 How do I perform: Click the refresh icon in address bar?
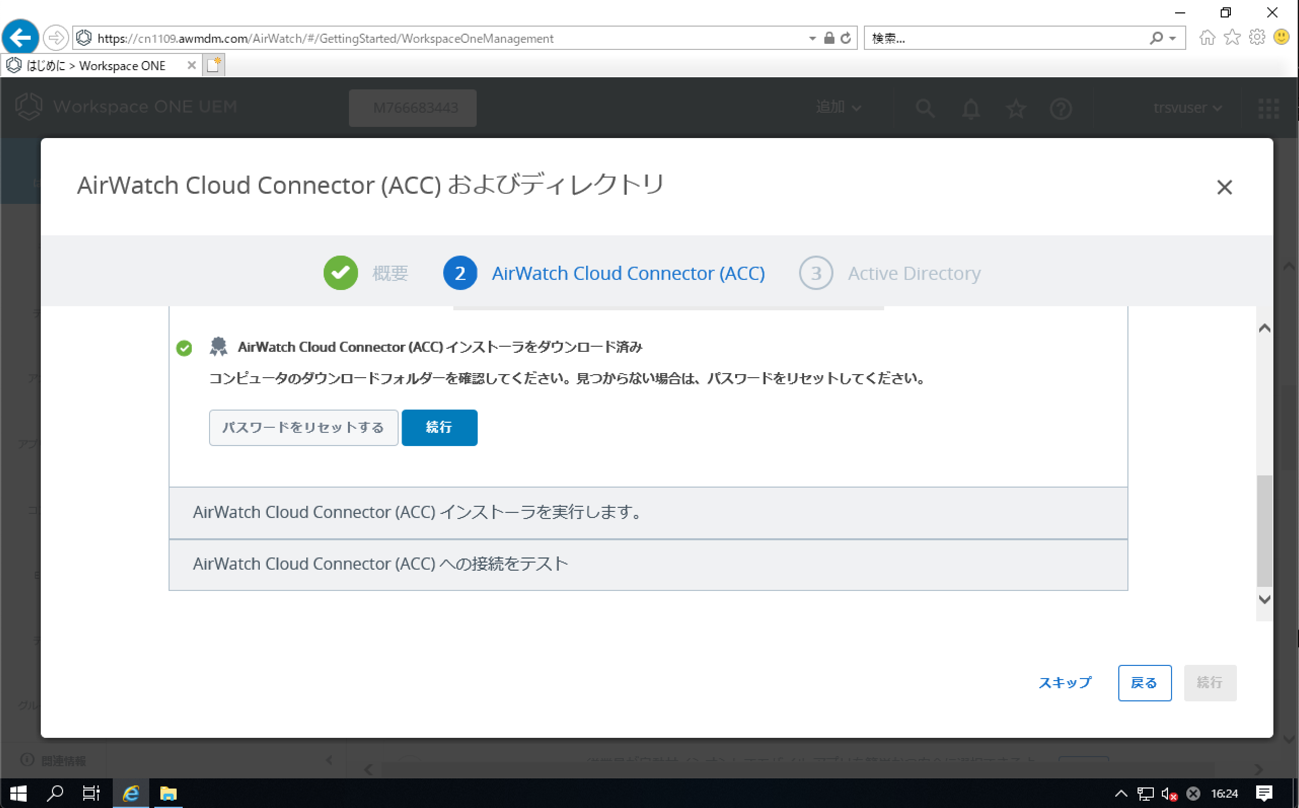[846, 38]
